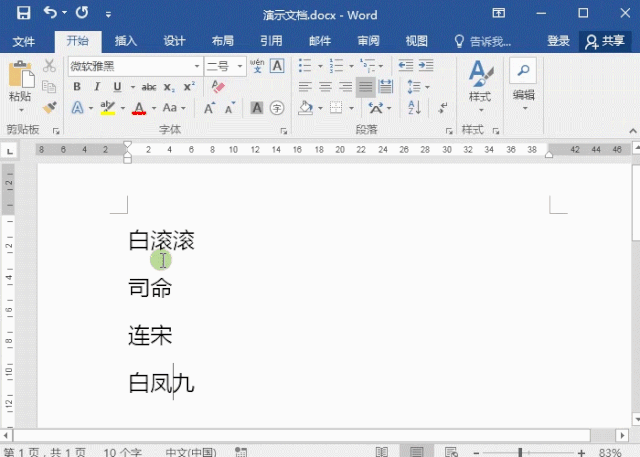Open Change Case Aa menu
The image size is (640, 457).
pos(174,108)
